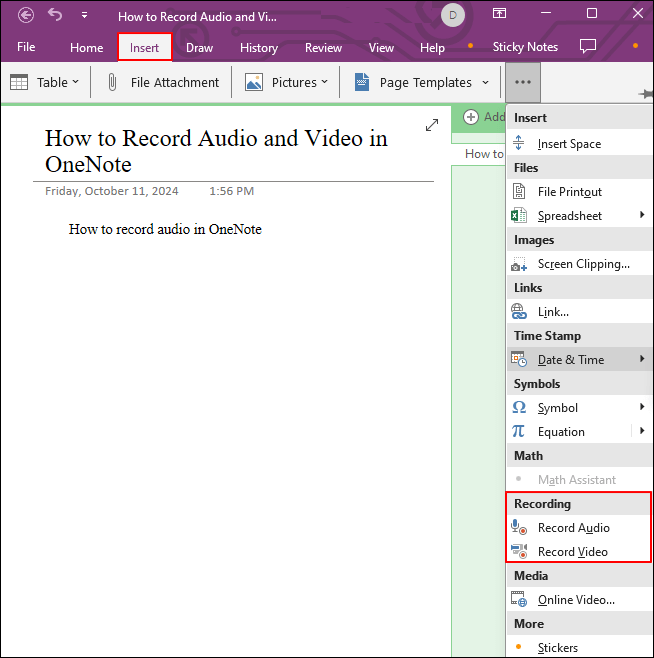The image size is (654, 658).
Task: Choose Link... from the menu
Action: pyautogui.click(x=579, y=312)
